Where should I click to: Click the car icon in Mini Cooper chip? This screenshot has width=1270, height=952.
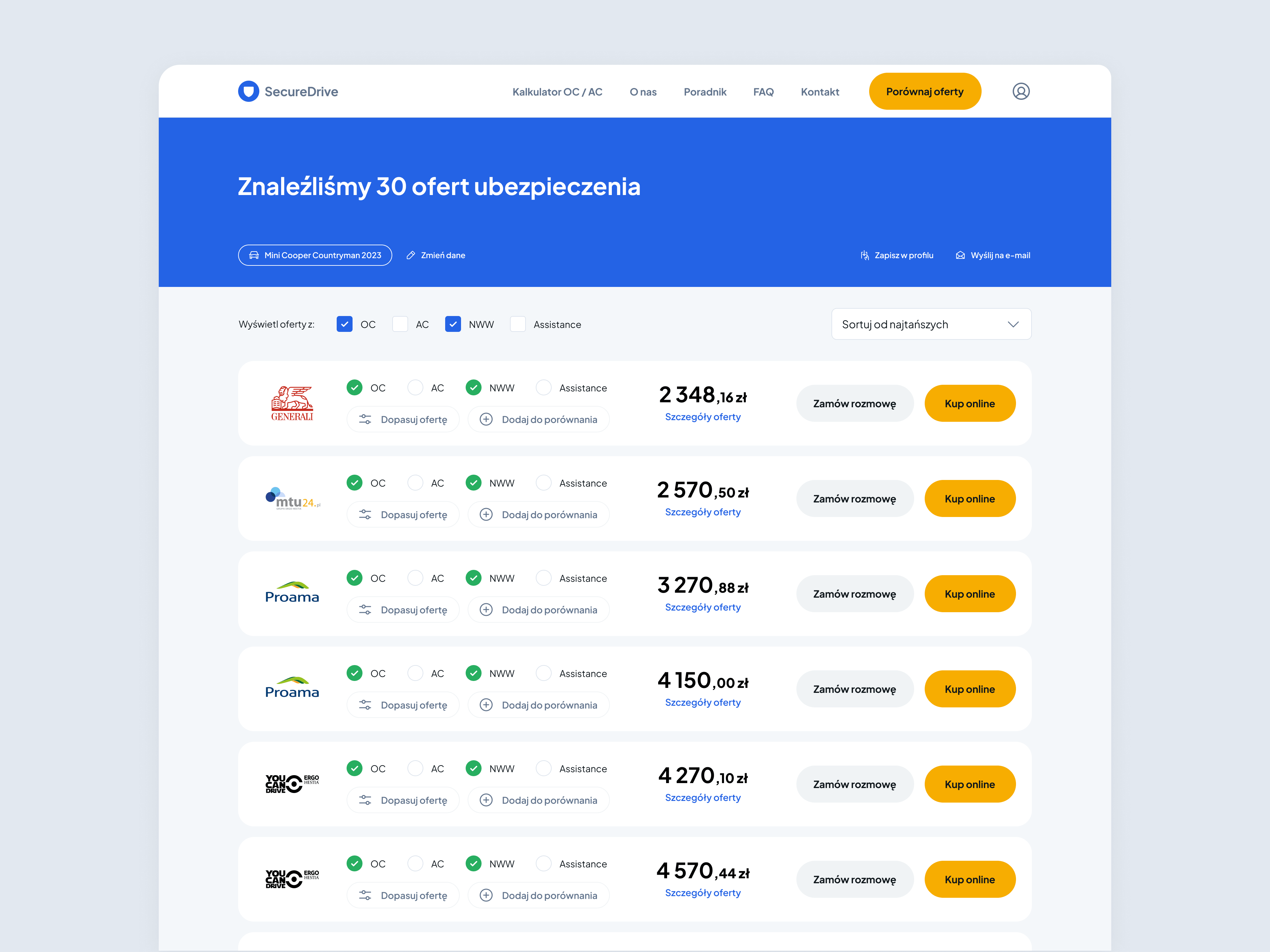[x=254, y=256]
